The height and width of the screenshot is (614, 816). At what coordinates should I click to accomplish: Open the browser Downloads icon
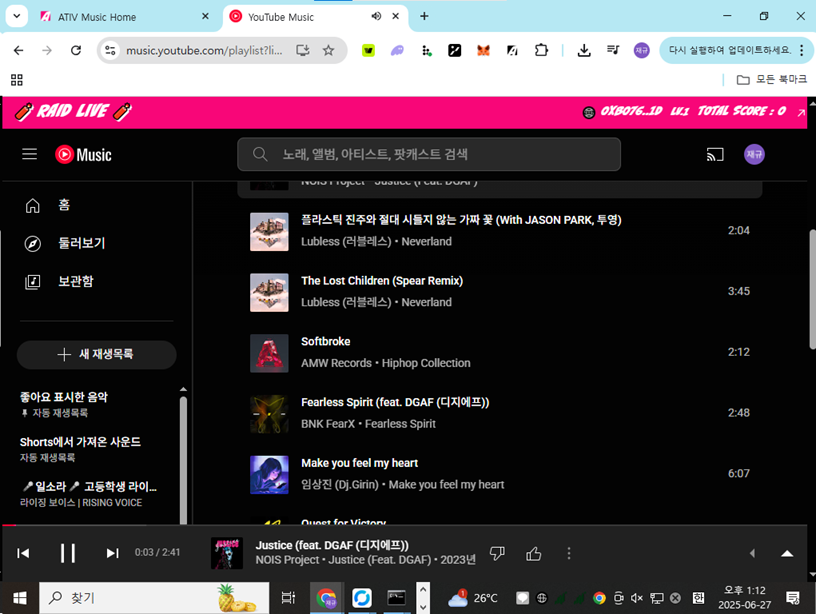click(x=584, y=50)
